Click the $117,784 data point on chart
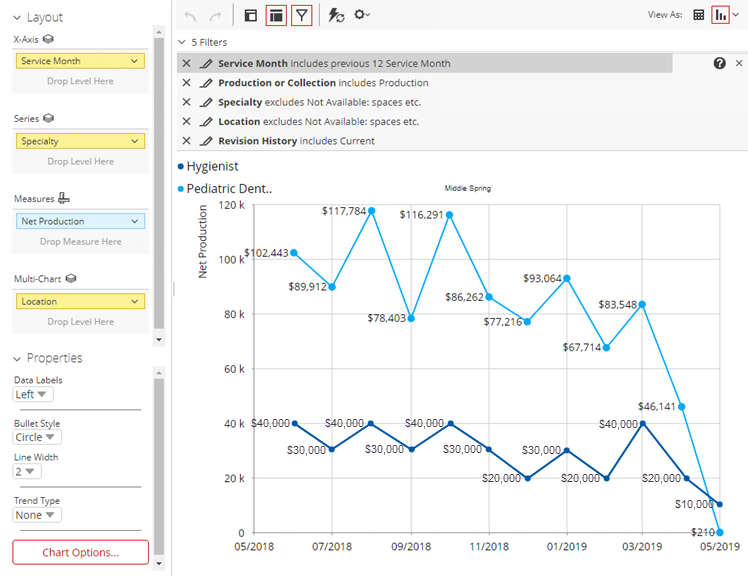 pyautogui.click(x=371, y=211)
